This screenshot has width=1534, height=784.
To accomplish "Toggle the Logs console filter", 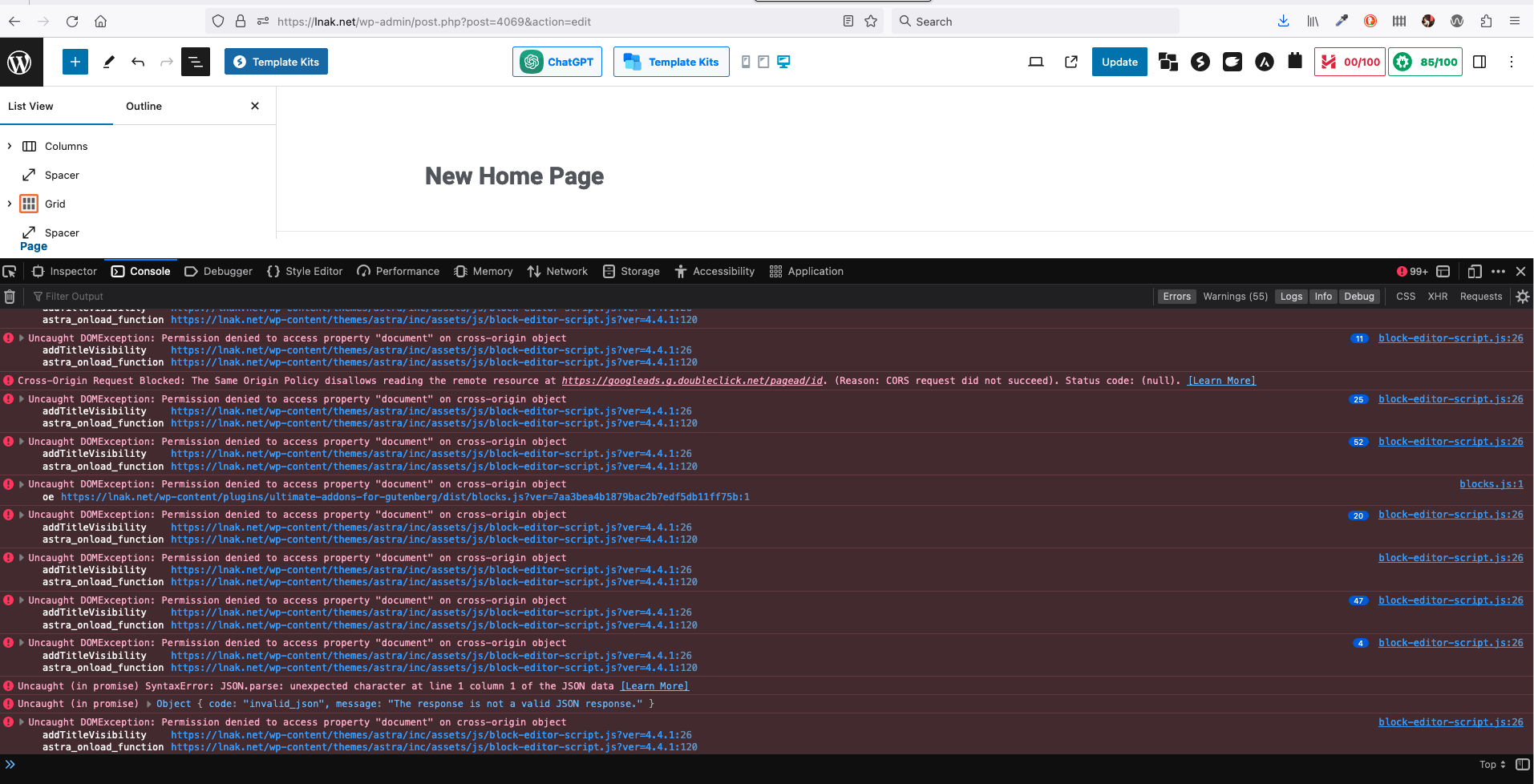I will 1291,297.
